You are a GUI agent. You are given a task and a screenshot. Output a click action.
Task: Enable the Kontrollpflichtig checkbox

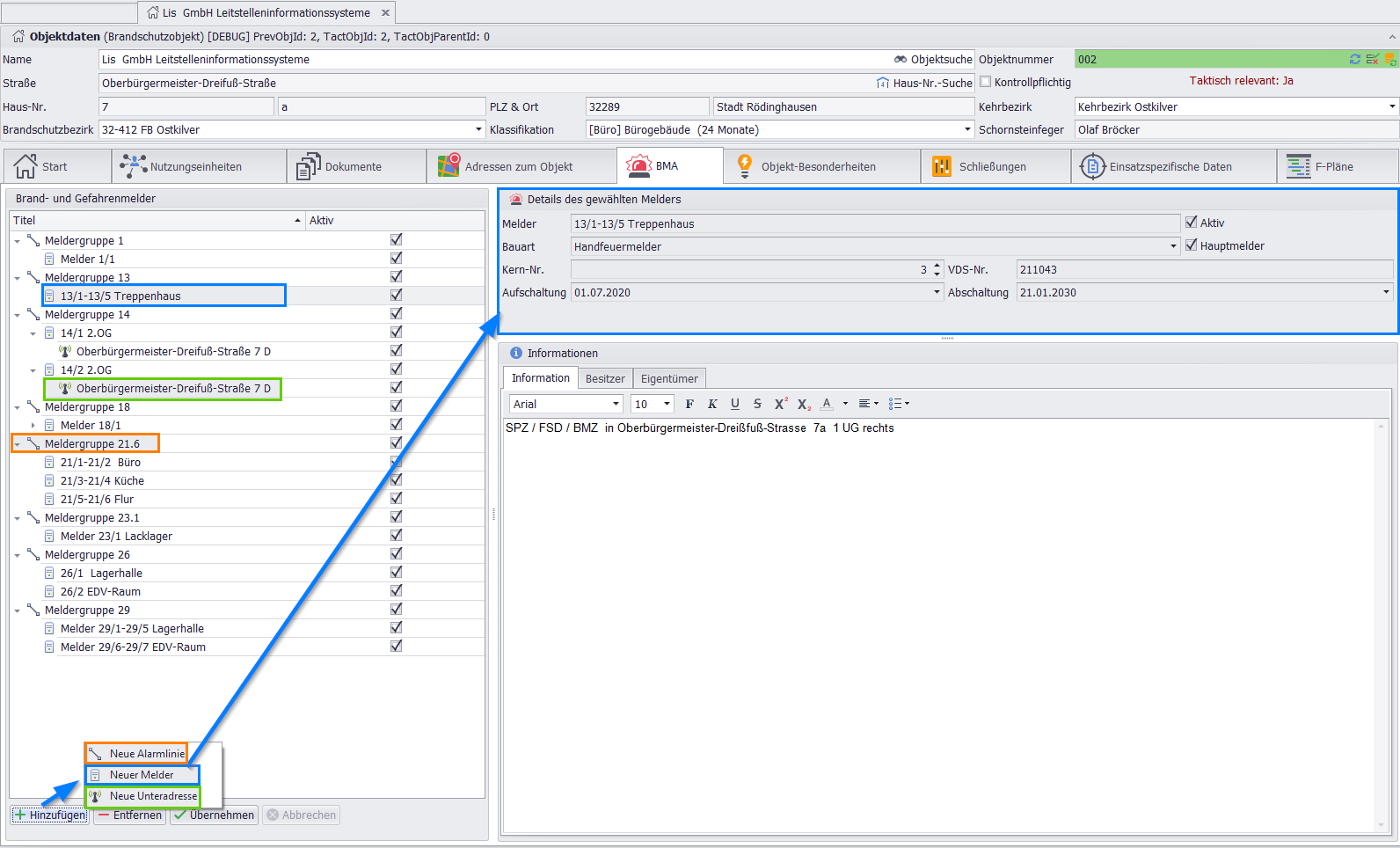(x=986, y=82)
